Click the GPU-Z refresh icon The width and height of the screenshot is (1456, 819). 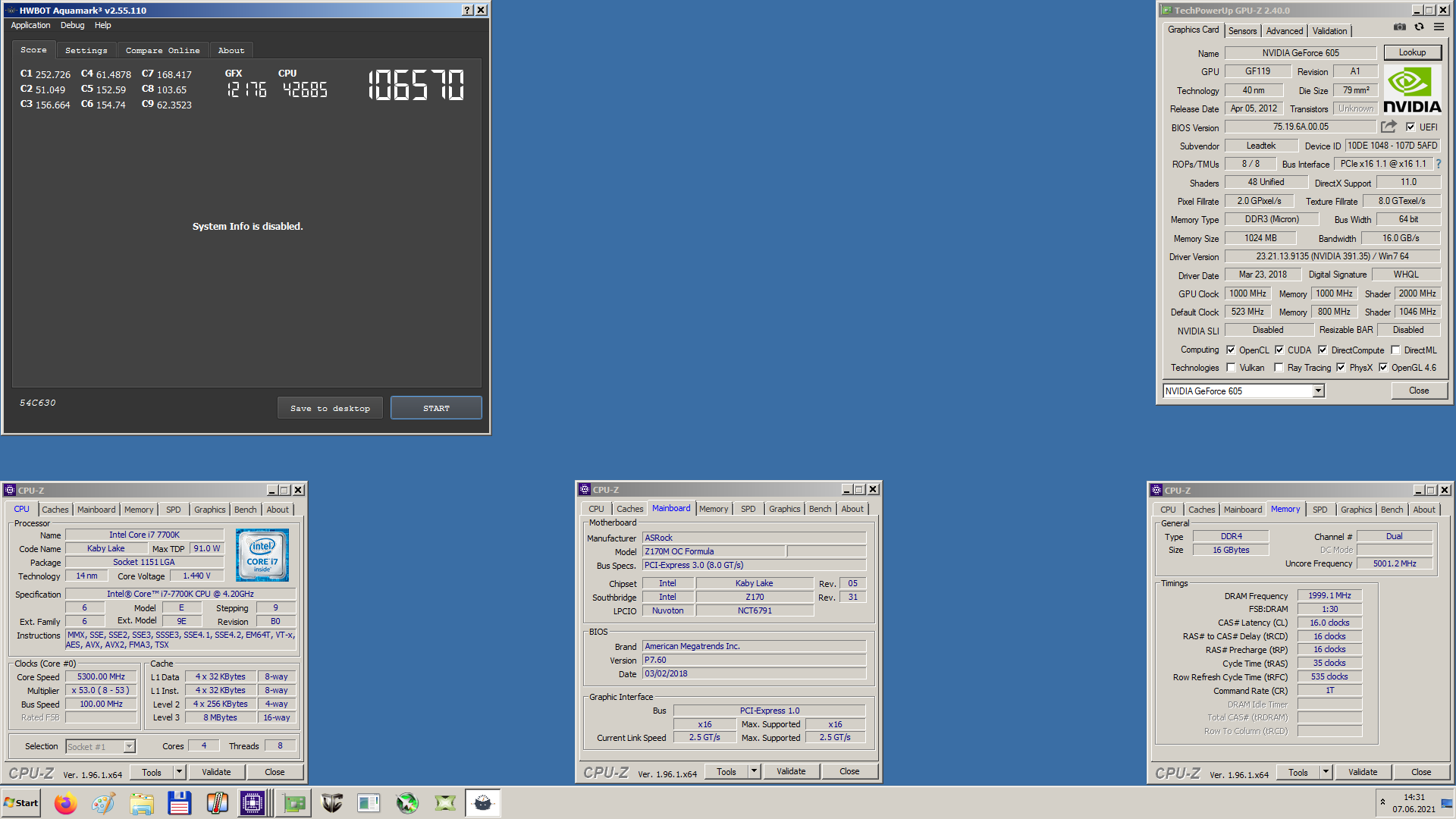point(1419,27)
